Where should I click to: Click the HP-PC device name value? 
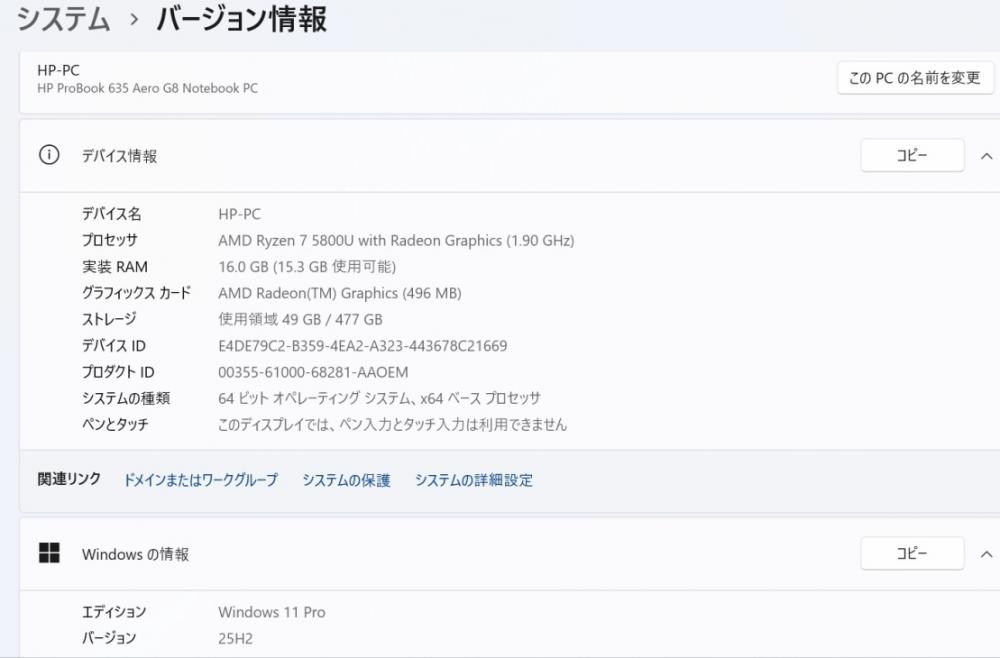239,214
